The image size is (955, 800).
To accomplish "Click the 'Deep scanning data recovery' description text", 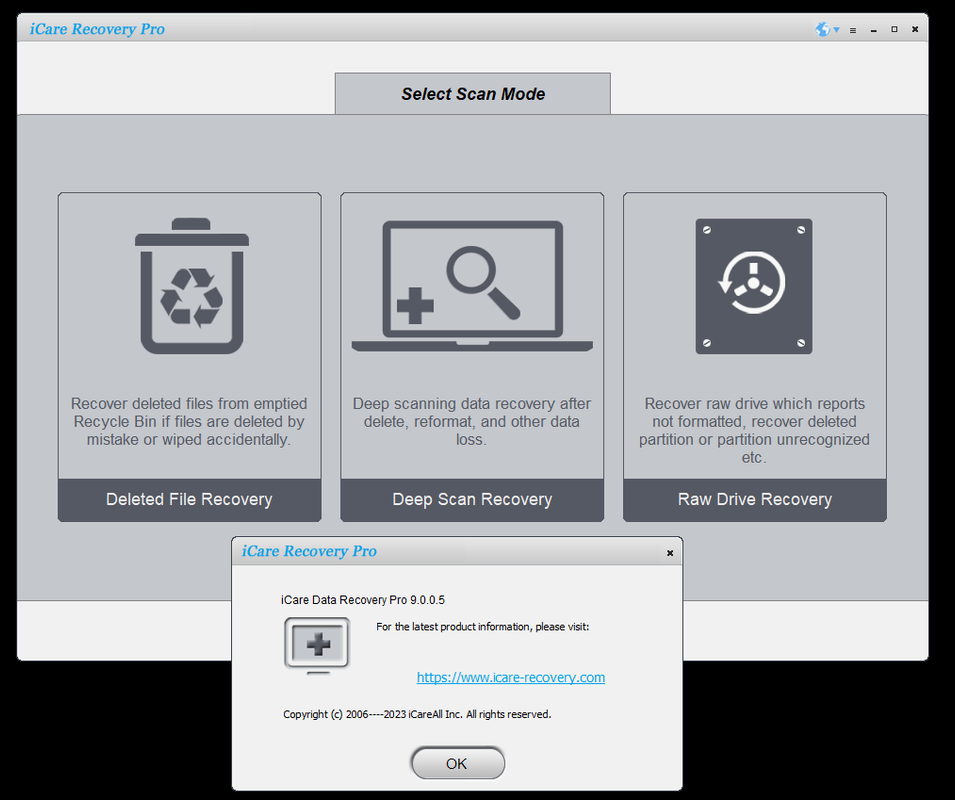I will tap(472, 421).
